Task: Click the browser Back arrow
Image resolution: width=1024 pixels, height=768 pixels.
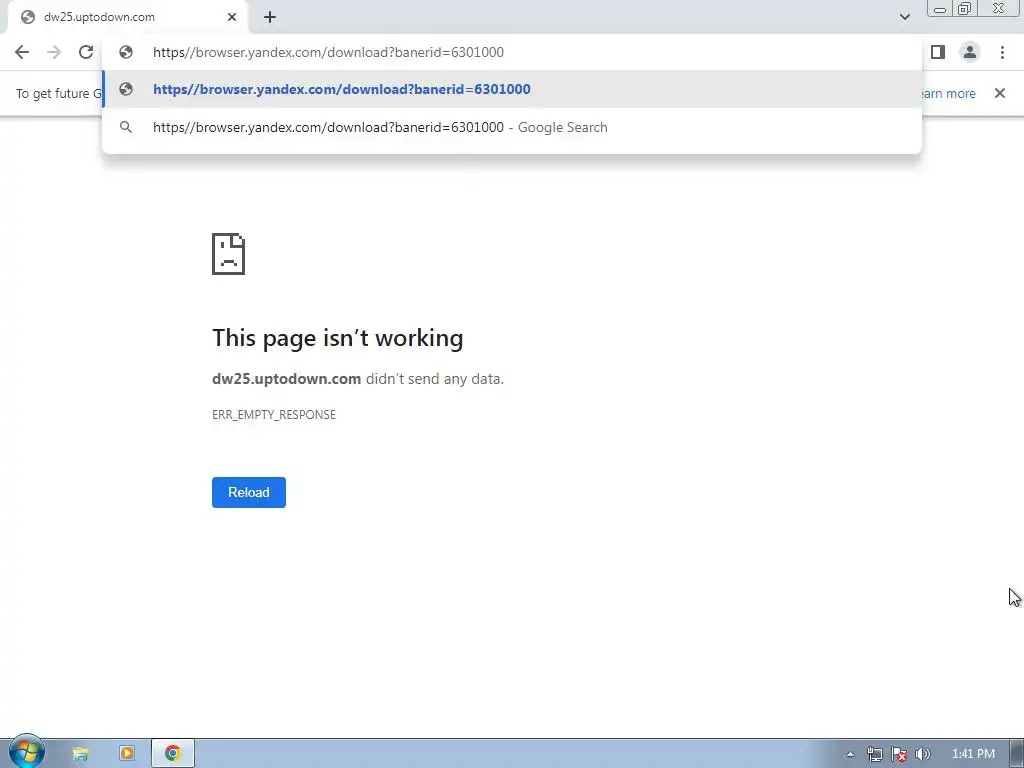Action: (22, 52)
